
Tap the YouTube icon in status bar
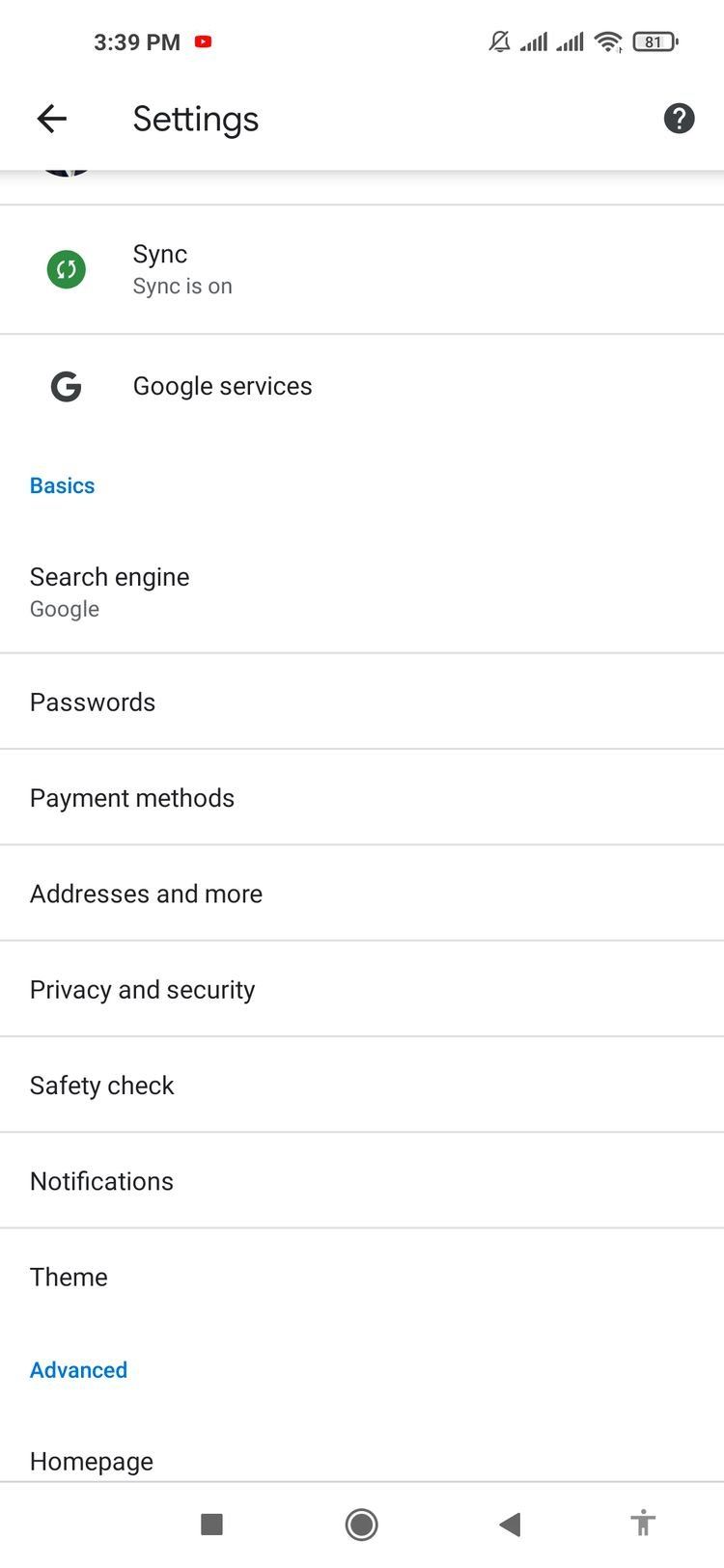[x=203, y=41]
